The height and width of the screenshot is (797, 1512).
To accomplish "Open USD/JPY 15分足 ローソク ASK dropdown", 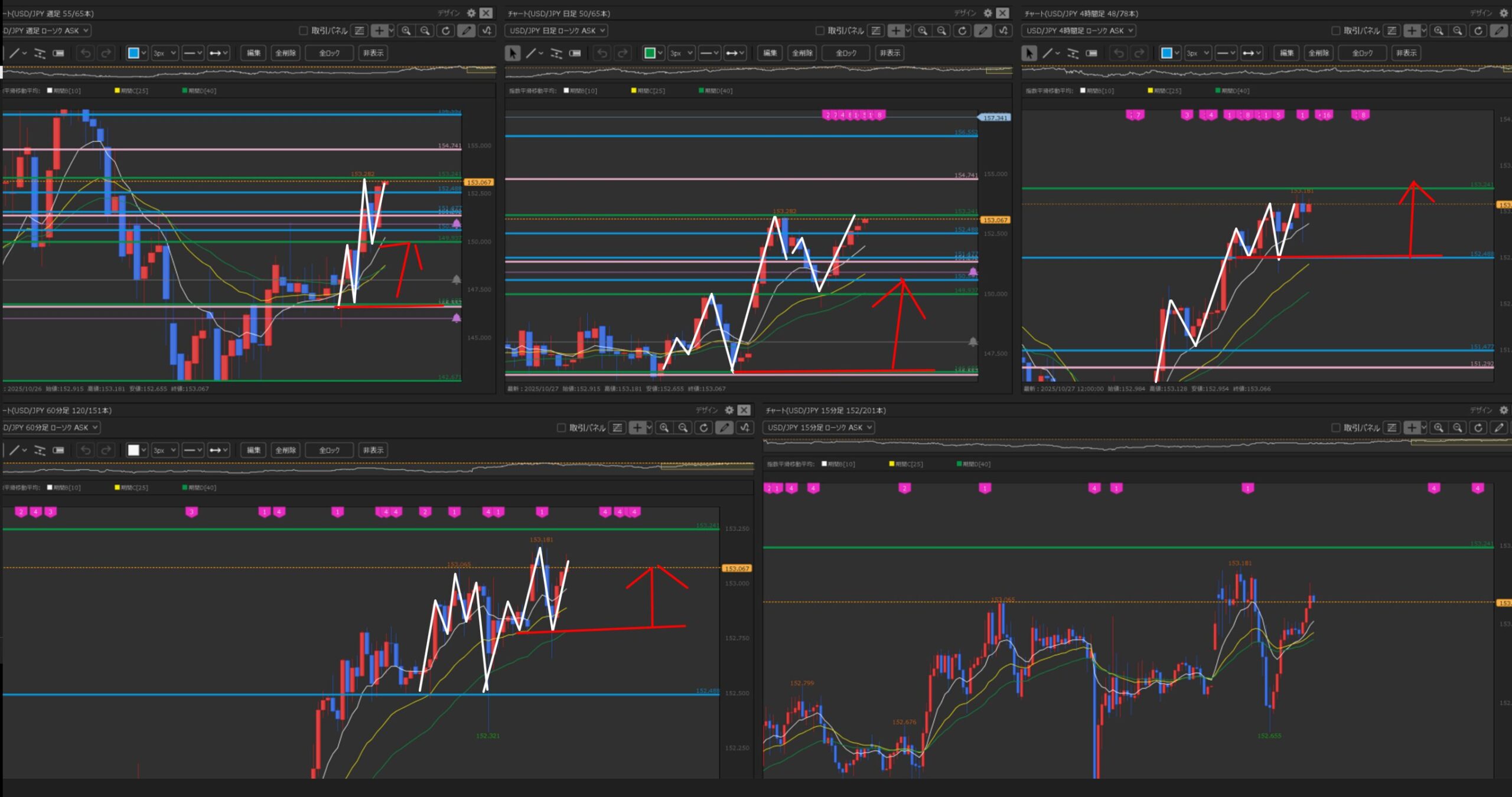I will pos(819,427).
